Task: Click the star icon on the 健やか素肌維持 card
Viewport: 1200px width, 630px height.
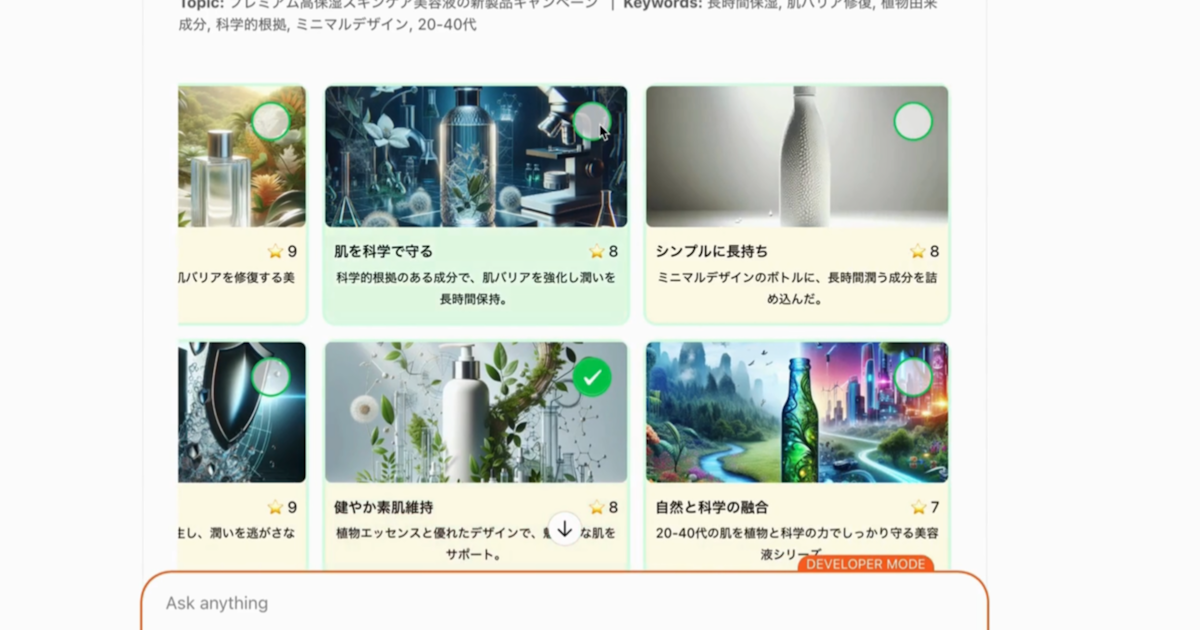Action: [598, 507]
